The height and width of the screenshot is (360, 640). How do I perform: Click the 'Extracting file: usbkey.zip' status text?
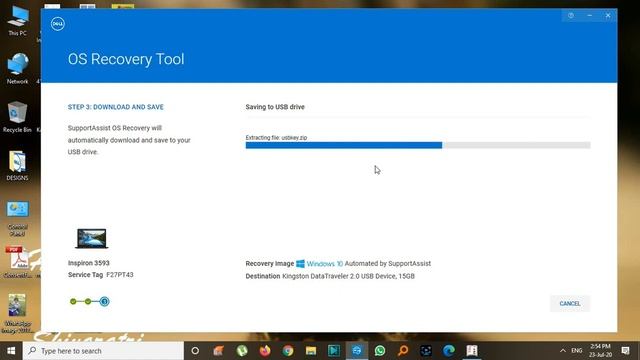pos(276,138)
